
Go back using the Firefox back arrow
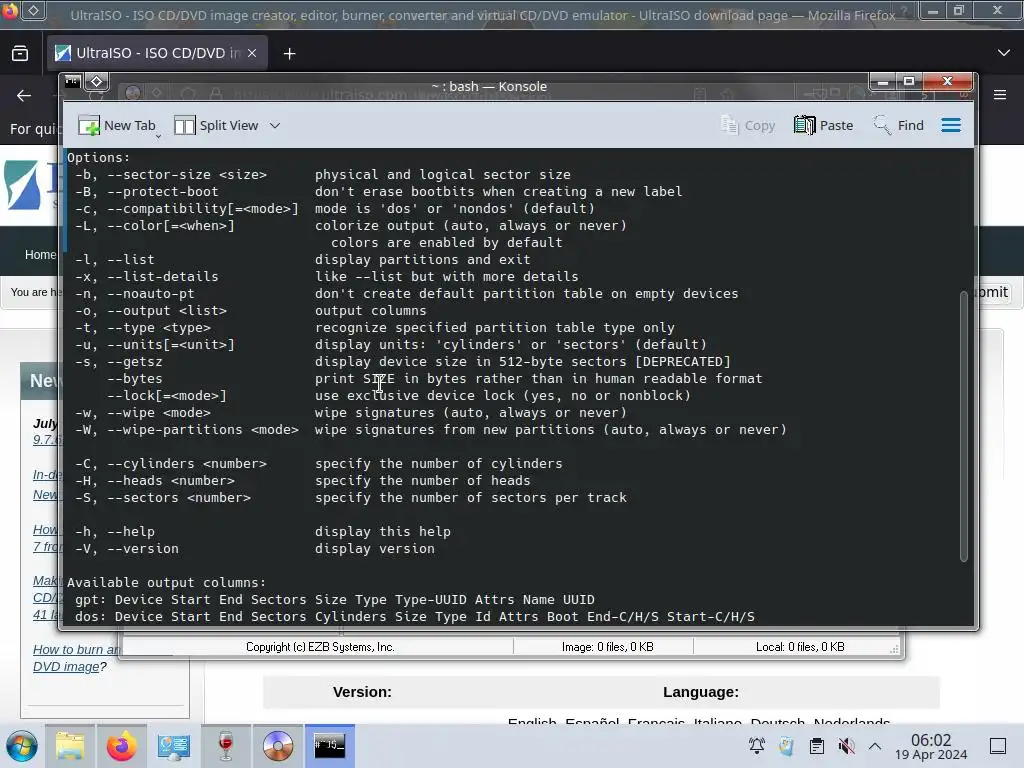click(24, 96)
